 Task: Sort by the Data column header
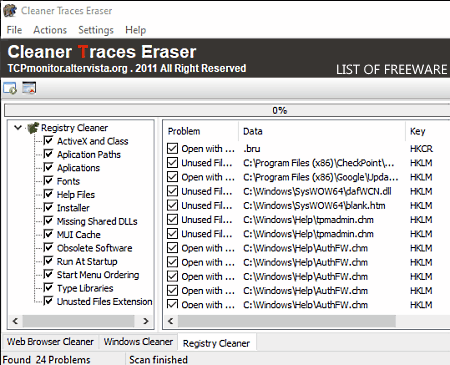tap(253, 131)
